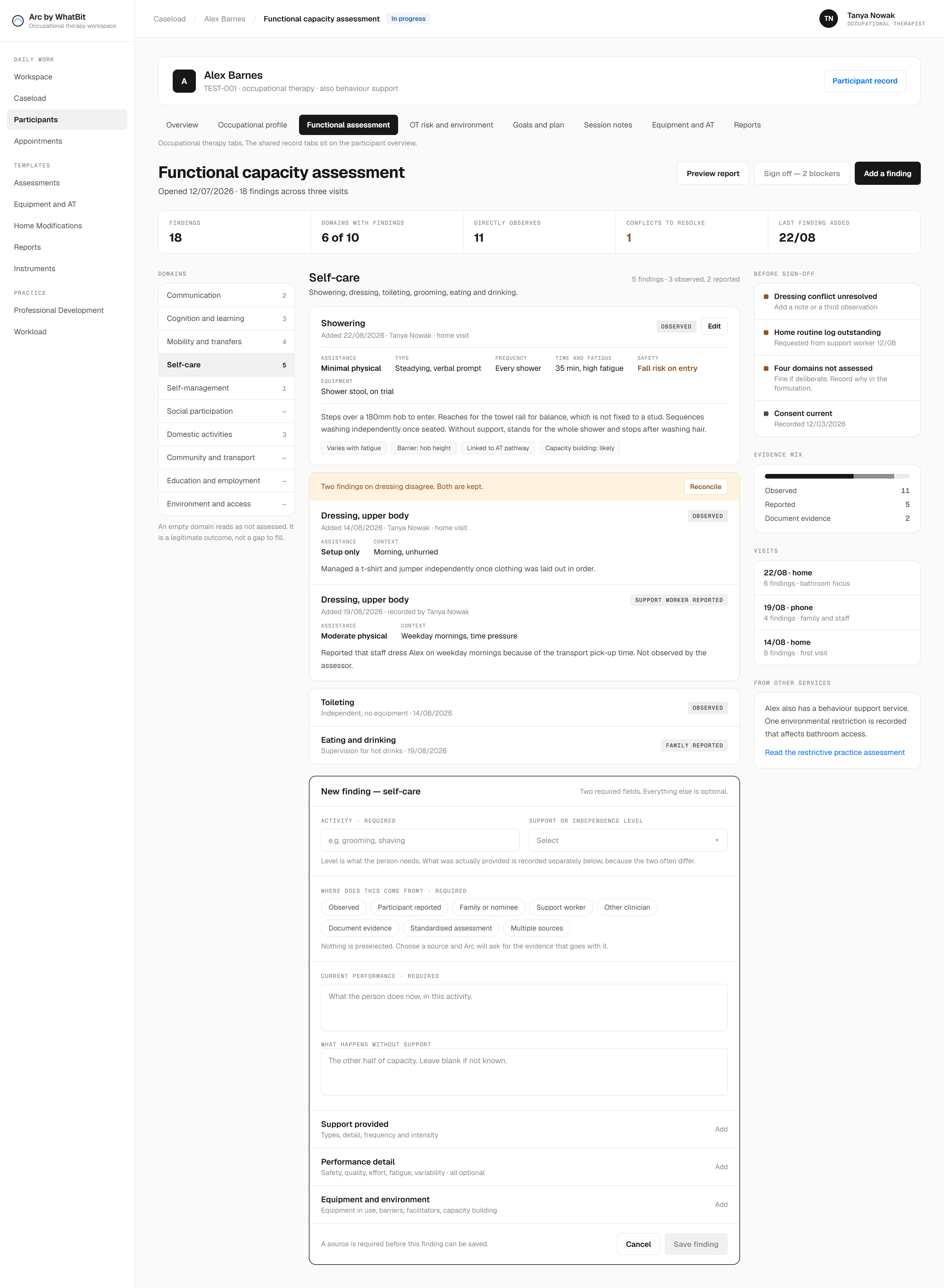Click the Arc by WhatBit logo icon
944x1288 pixels.
coord(18,21)
